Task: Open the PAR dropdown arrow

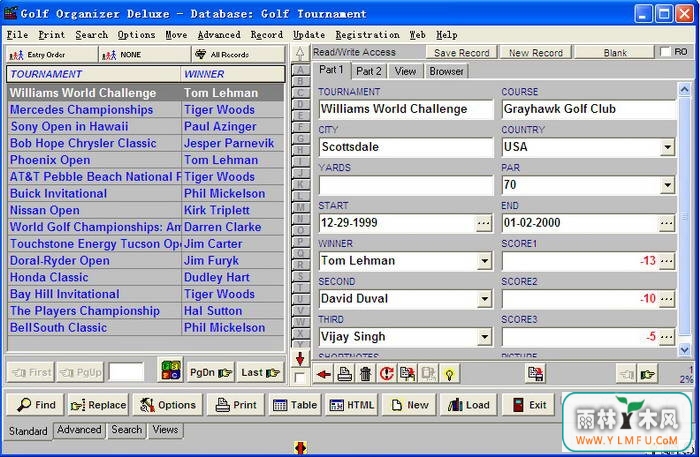Action: 667,185
